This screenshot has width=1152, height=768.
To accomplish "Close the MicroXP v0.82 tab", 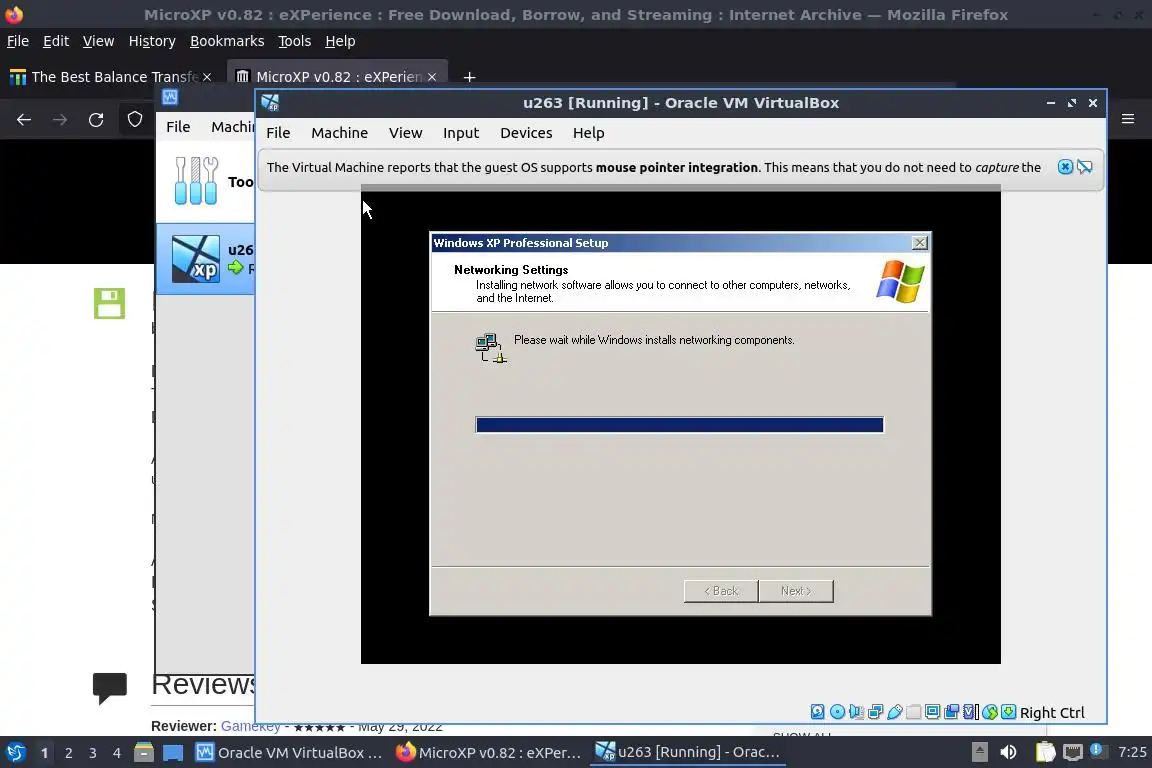I will coord(432,77).
